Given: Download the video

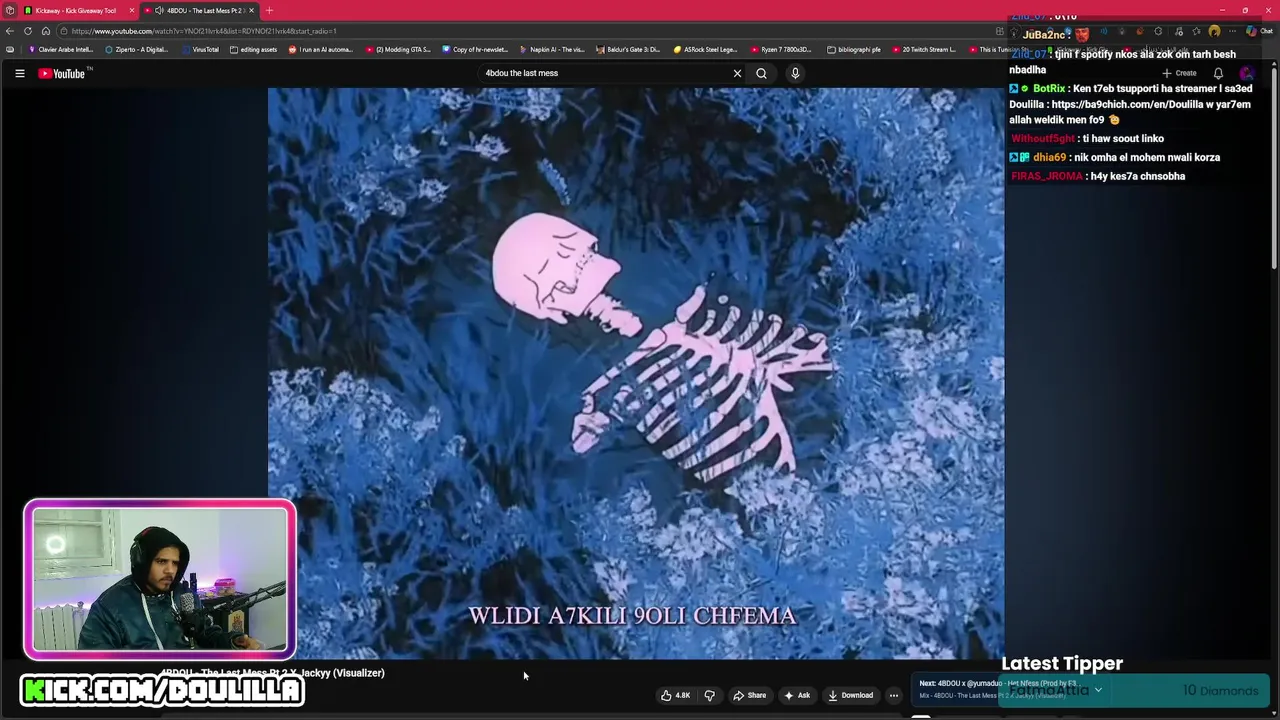Looking at the screenshot, I should coord(851,695).
